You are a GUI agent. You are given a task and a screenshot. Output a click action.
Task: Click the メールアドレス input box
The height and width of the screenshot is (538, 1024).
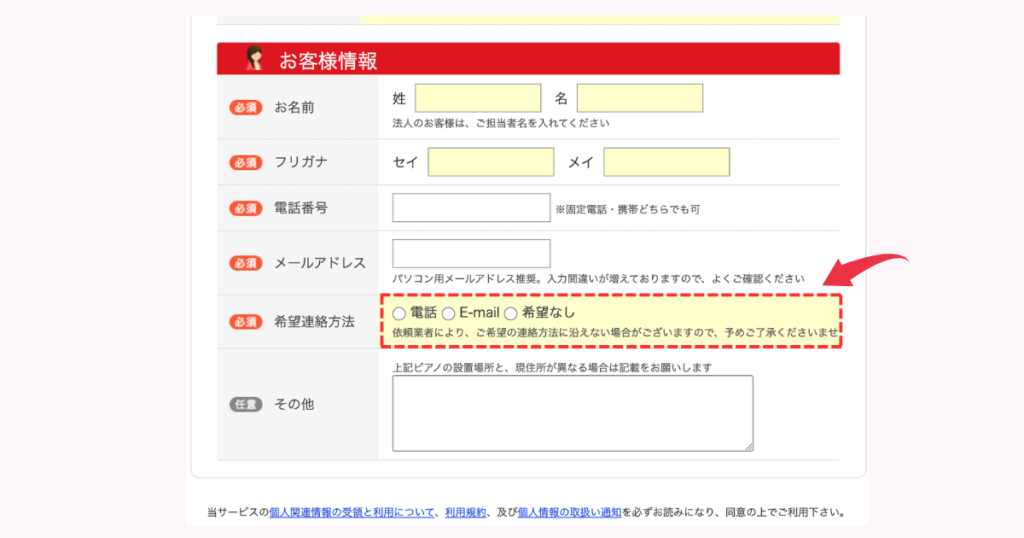tap(471, 254)
